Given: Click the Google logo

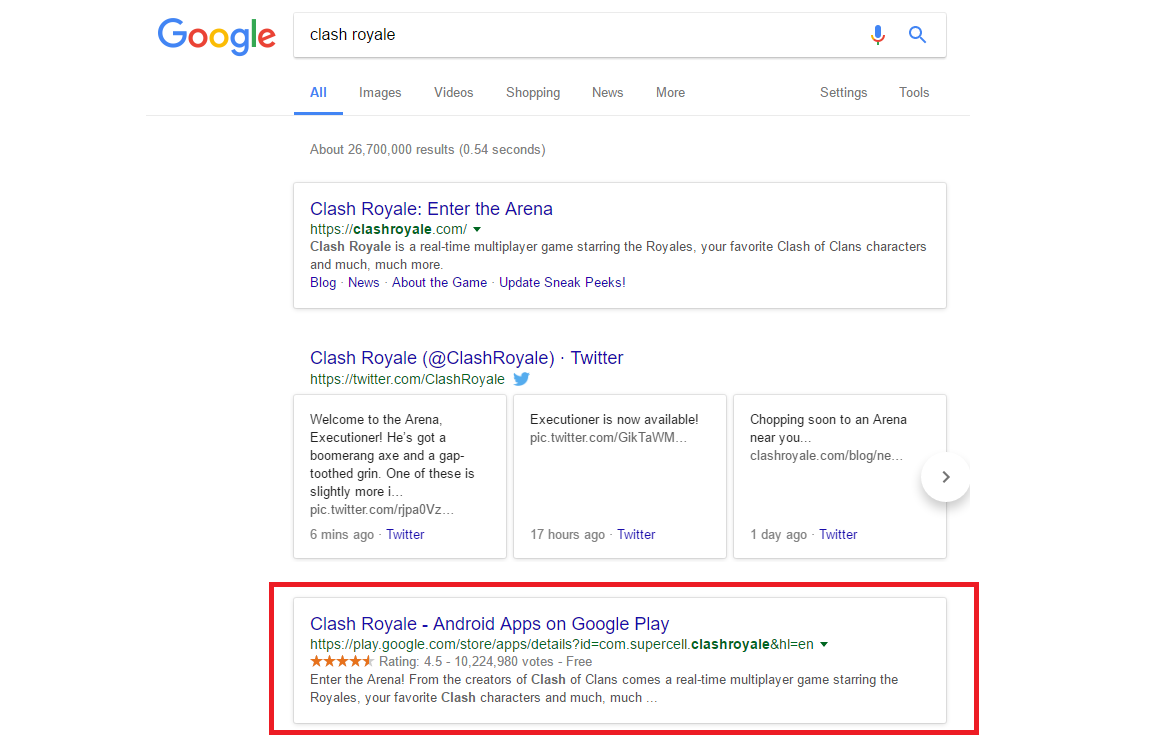Looking at the screenshot, I should [216, 36].
